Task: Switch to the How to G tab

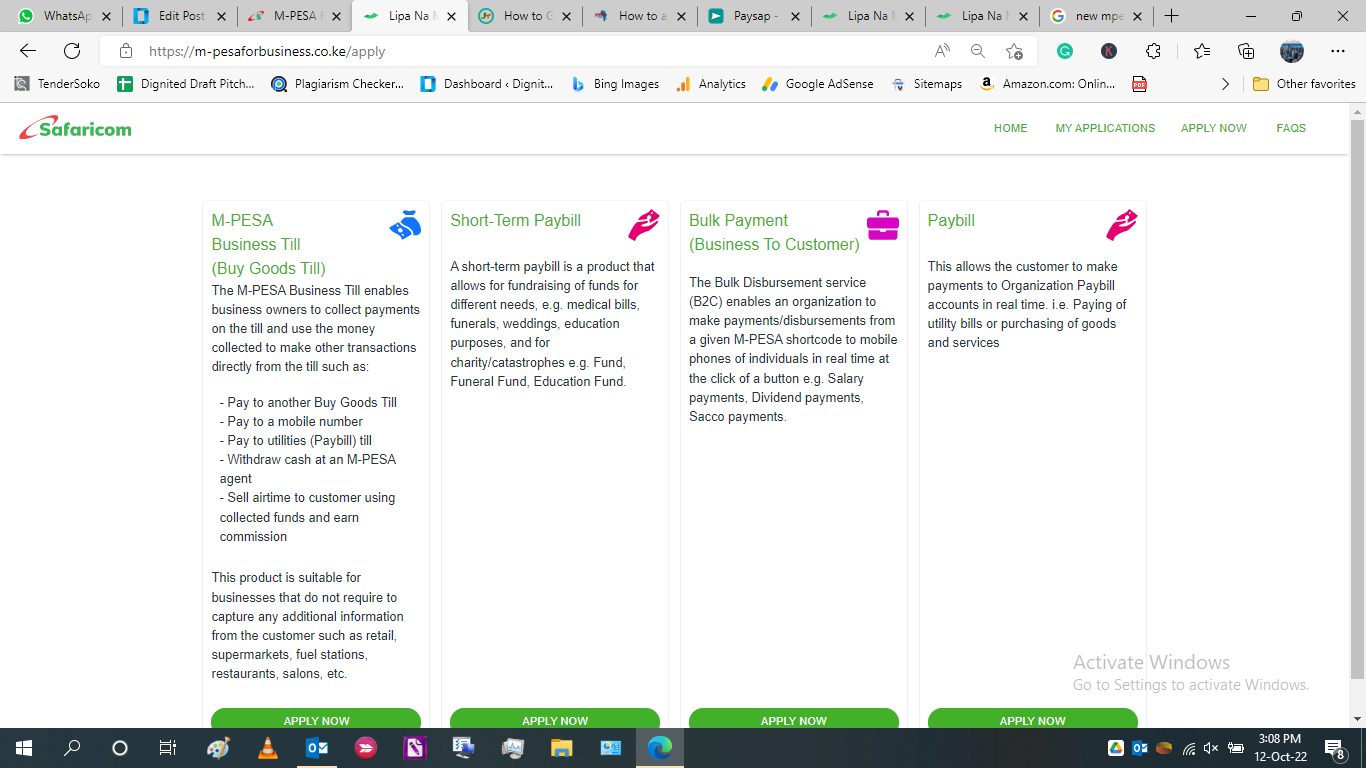Action: [526, 16]
